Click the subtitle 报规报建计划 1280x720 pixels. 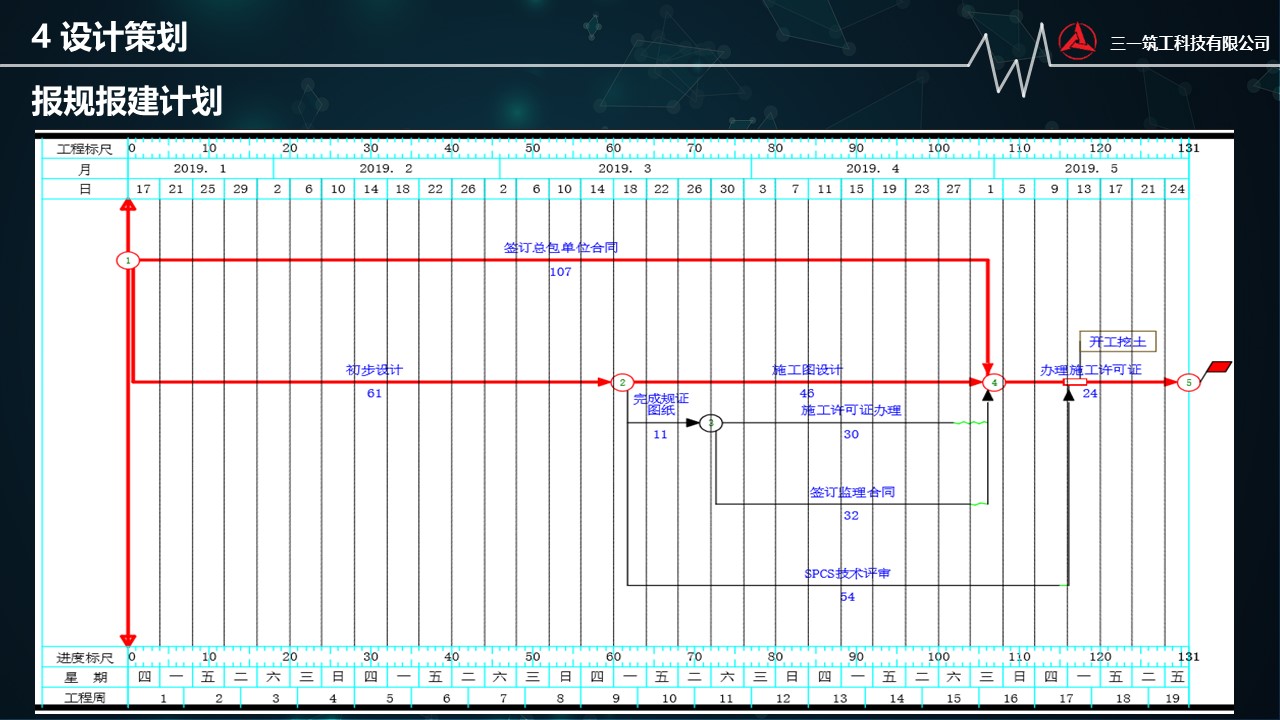(x=127, y=101)
